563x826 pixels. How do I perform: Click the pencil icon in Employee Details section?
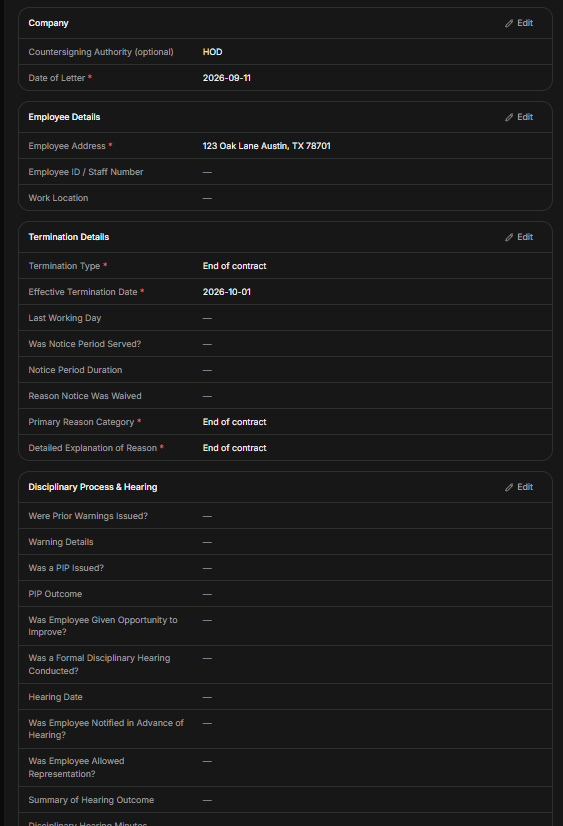[509, 117]
